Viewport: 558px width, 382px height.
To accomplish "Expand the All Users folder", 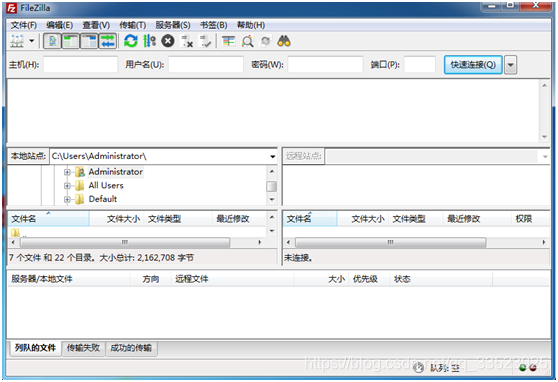I will coord(67,186).
